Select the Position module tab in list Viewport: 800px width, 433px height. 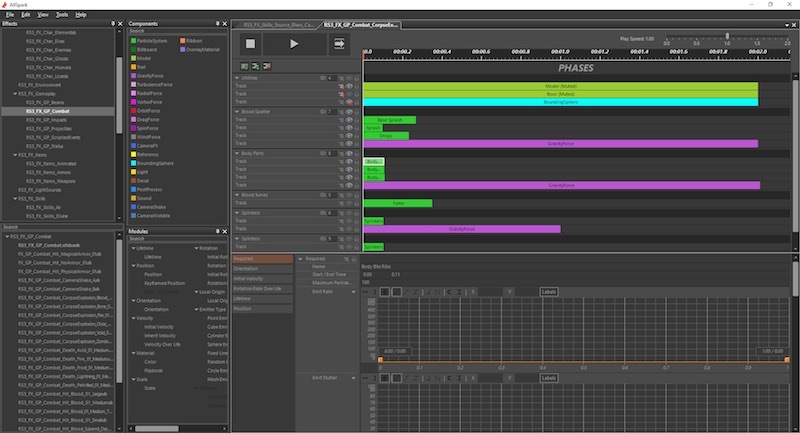[263, 309]
